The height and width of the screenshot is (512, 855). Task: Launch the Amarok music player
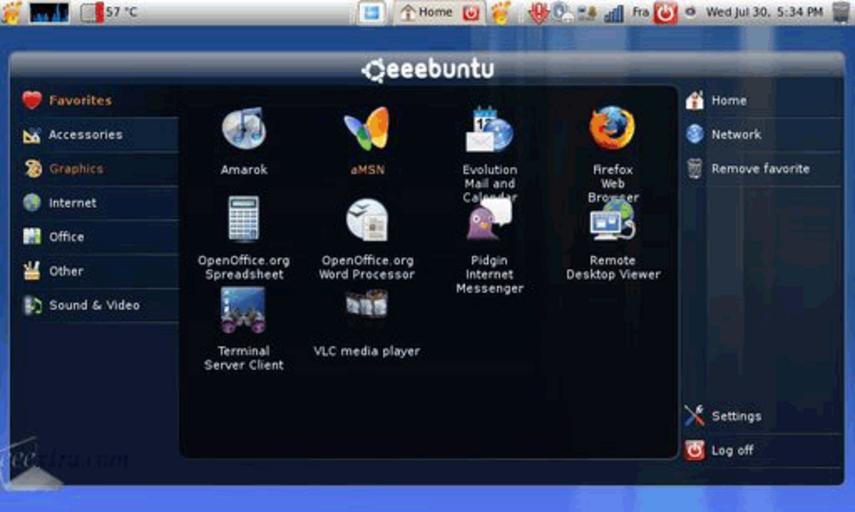243,129
